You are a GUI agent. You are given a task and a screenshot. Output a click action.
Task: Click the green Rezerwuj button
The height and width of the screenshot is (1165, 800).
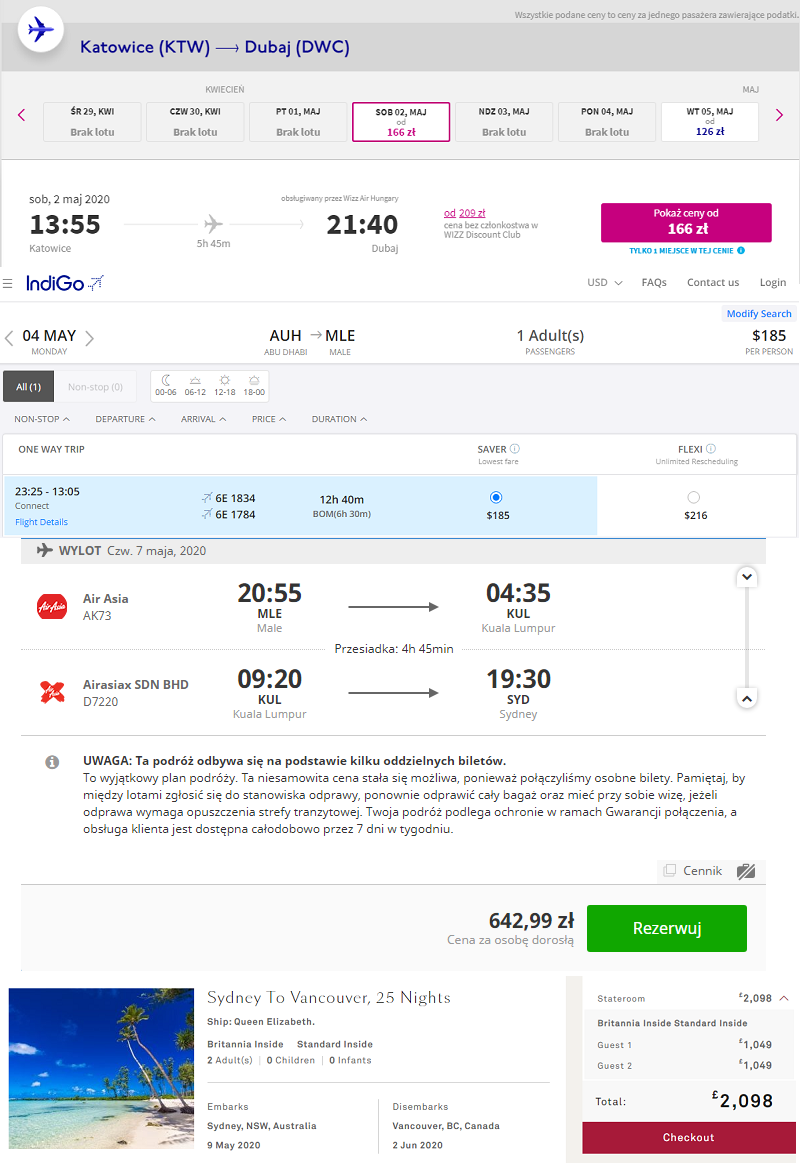[667, 928]
